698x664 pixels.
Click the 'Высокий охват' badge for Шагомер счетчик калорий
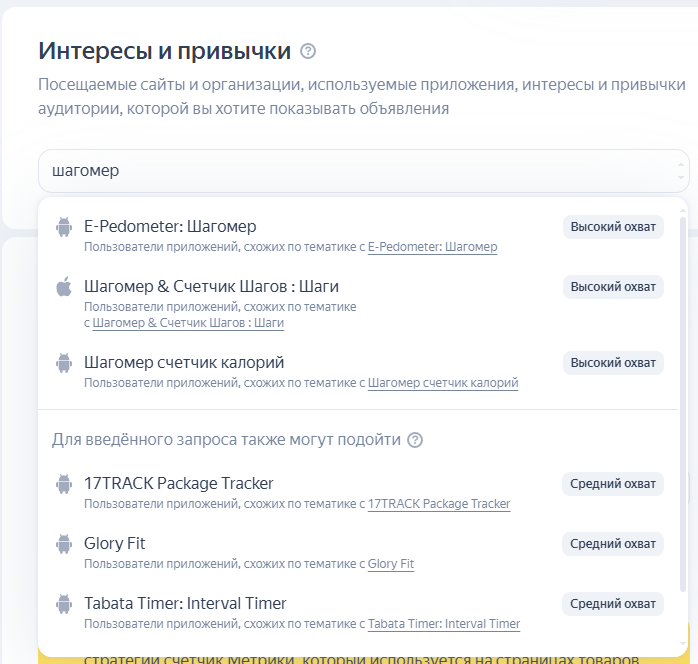point(613,363)
